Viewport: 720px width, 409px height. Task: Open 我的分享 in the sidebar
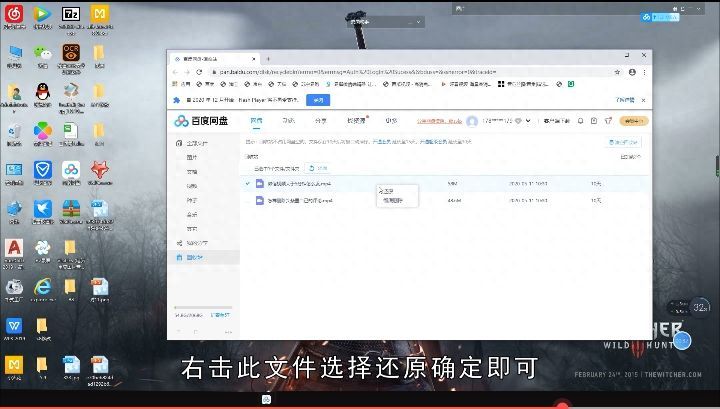point(197,243)
